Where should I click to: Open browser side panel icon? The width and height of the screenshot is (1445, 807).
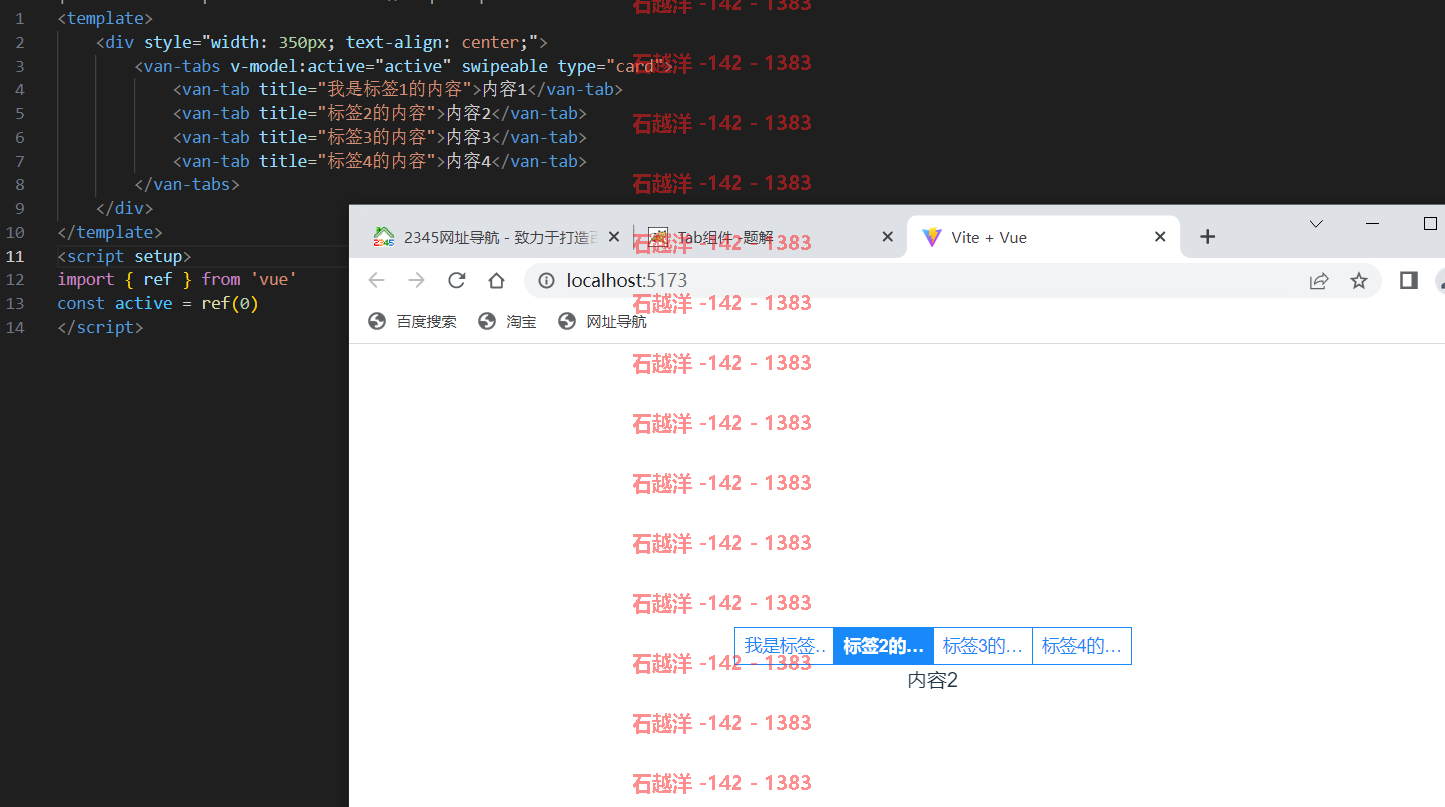pyautogui.click(x=1408, y=280)
